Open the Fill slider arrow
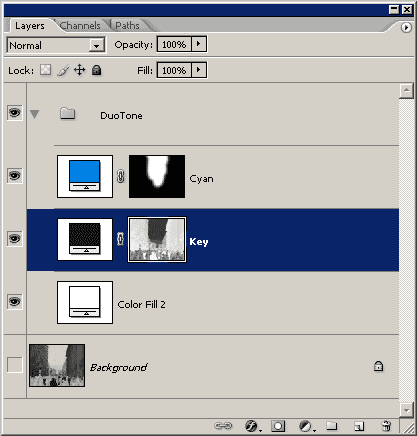 [x=199, y=70]
